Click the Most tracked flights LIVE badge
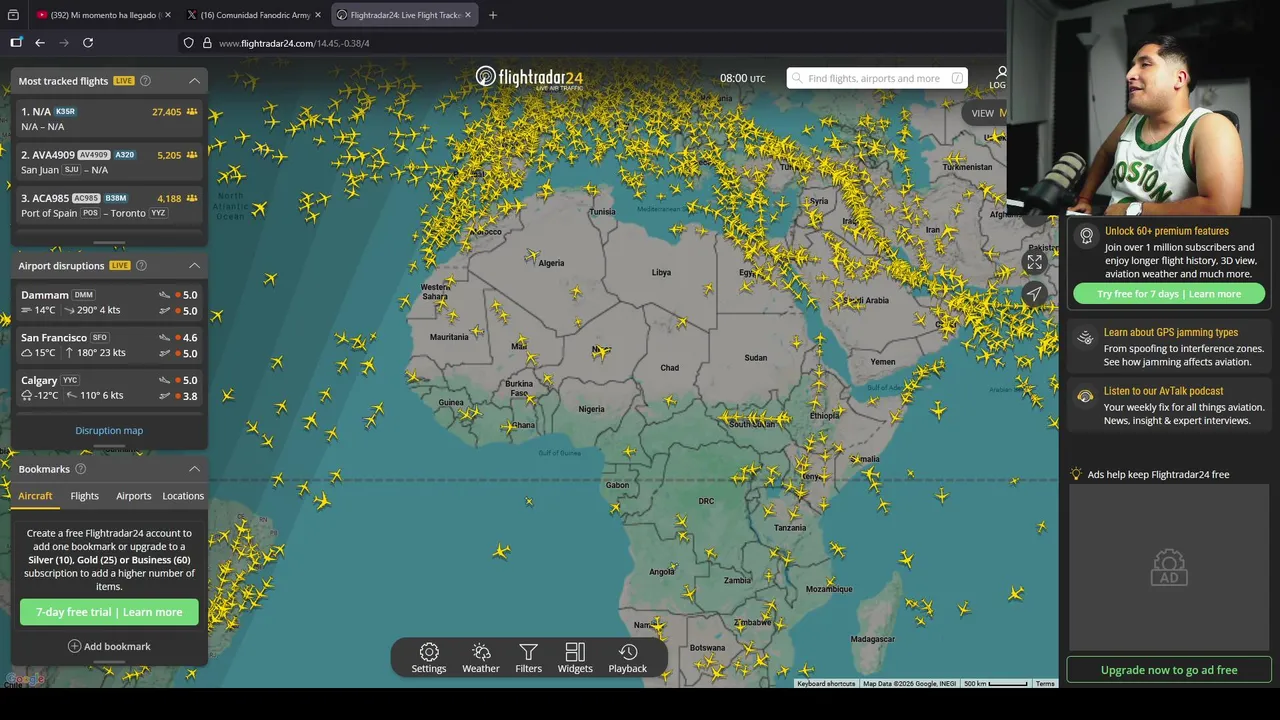Screen dimensions: 1280x720 124,81
